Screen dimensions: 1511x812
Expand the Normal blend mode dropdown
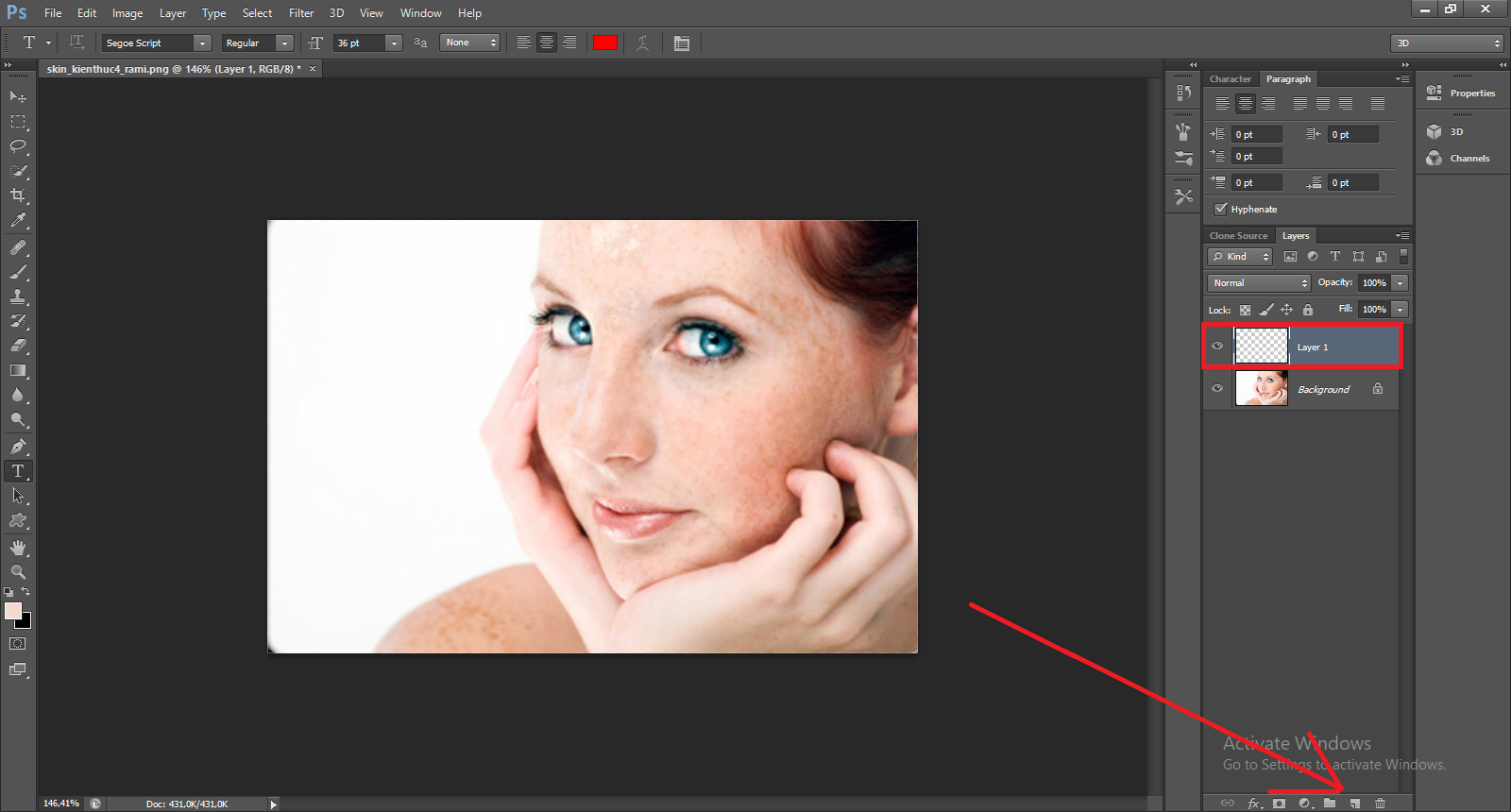coord(1259,283)
